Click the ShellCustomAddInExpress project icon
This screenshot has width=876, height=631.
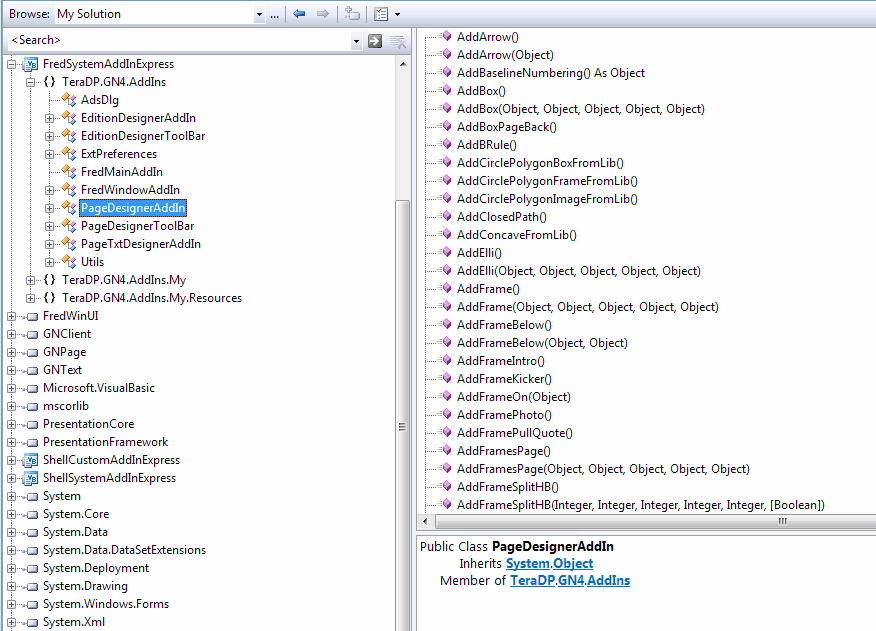[x=31, y=461]
